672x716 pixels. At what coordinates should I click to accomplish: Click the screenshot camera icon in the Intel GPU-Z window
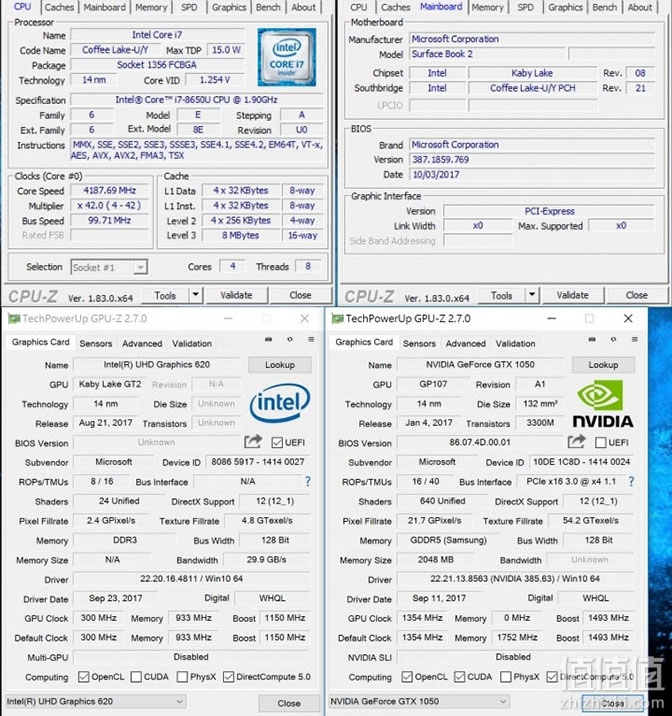click(x=268, y=339)
